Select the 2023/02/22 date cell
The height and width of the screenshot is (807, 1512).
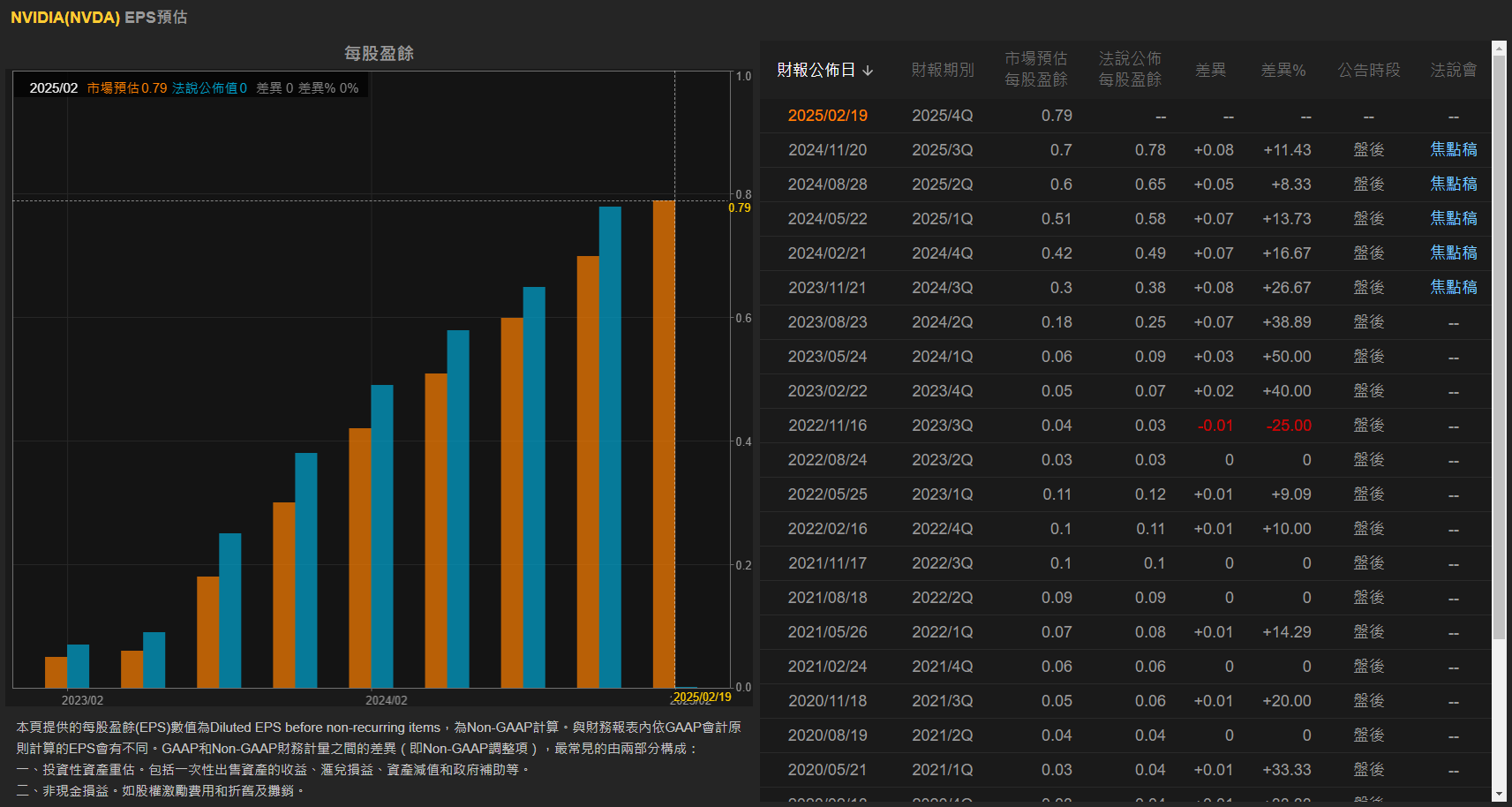point(827,391)
